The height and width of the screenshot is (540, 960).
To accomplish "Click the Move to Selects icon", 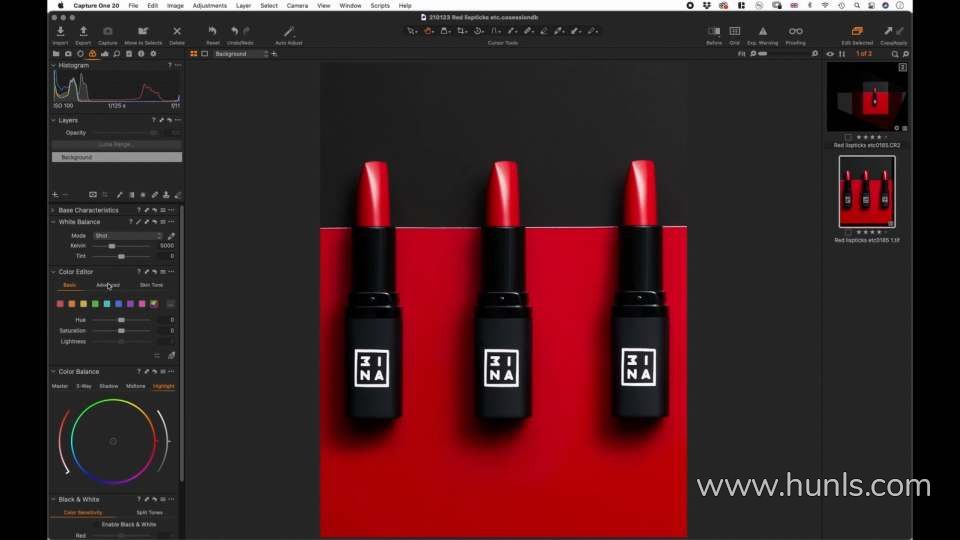I will tap(143, 31).
